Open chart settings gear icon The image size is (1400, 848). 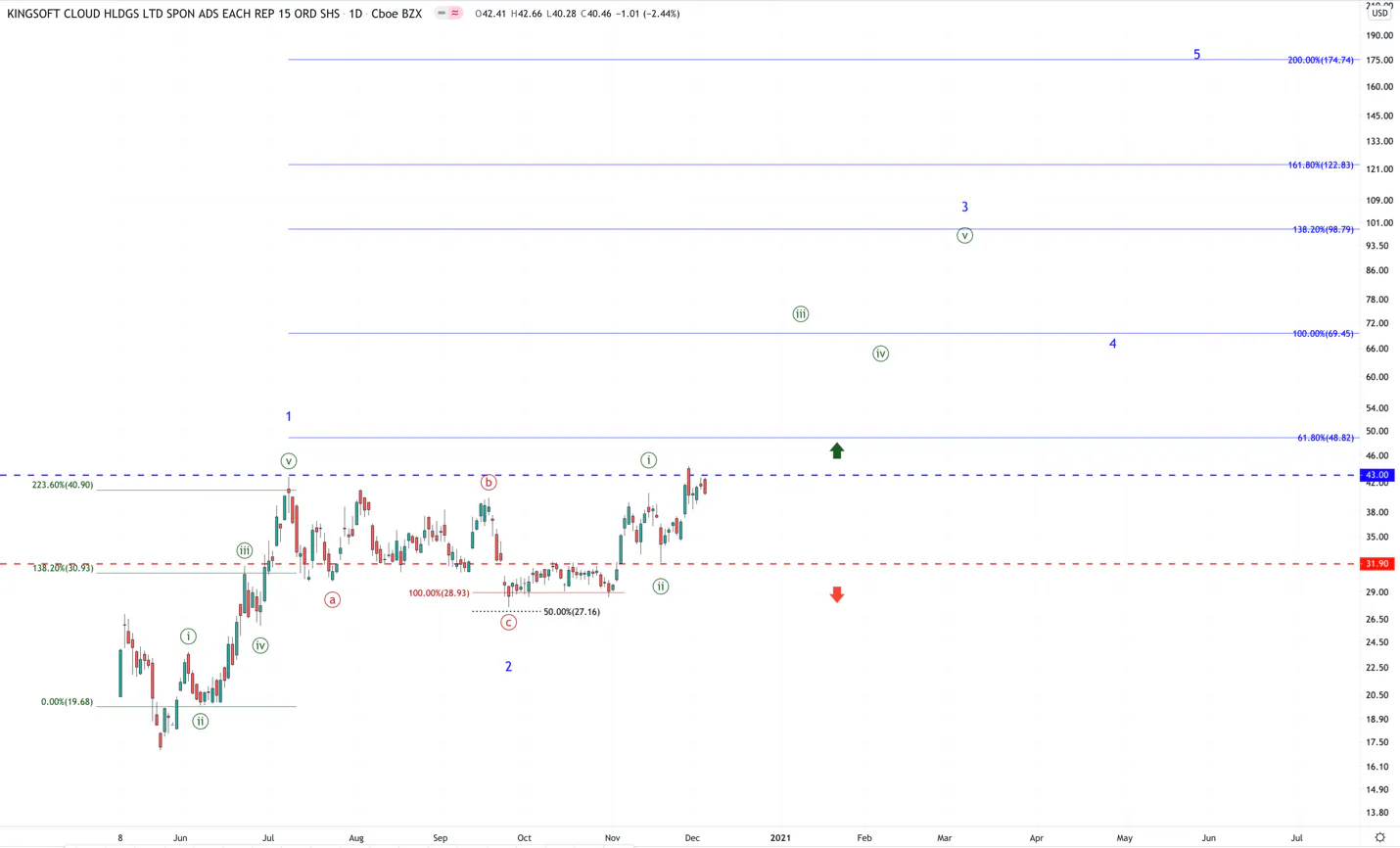click(1379, 837)
